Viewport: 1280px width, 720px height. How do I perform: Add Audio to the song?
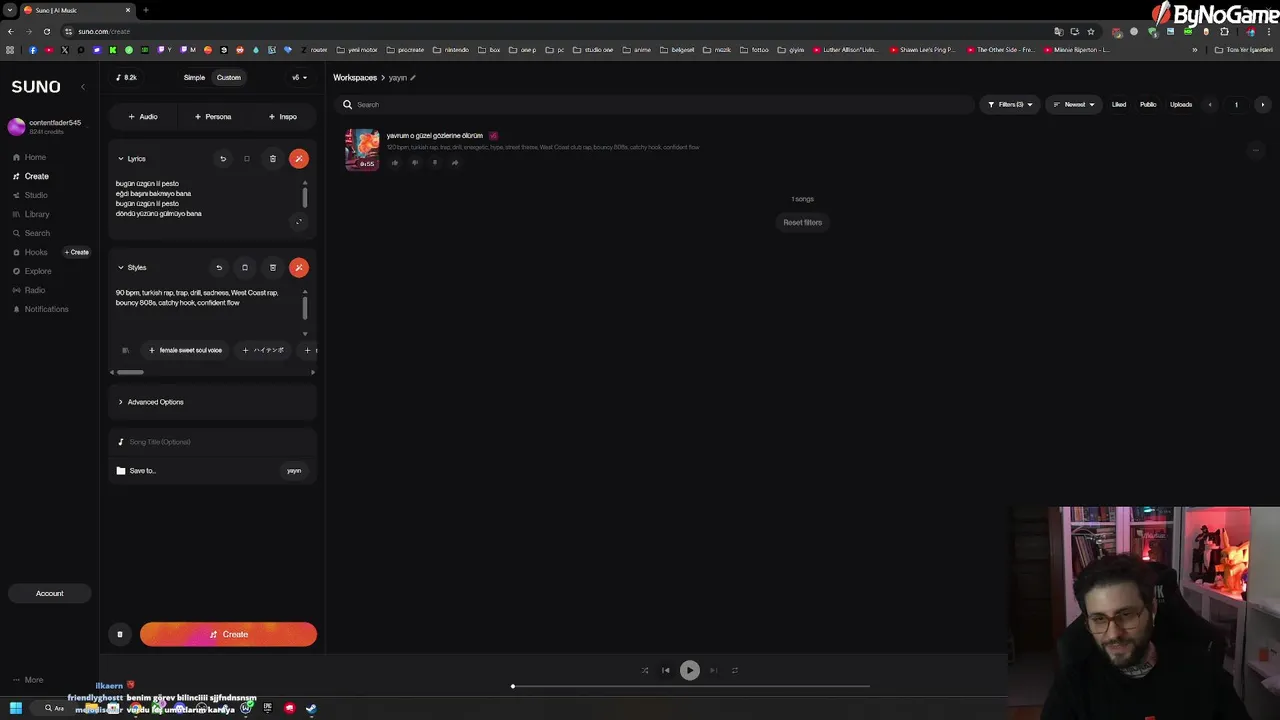143,117
